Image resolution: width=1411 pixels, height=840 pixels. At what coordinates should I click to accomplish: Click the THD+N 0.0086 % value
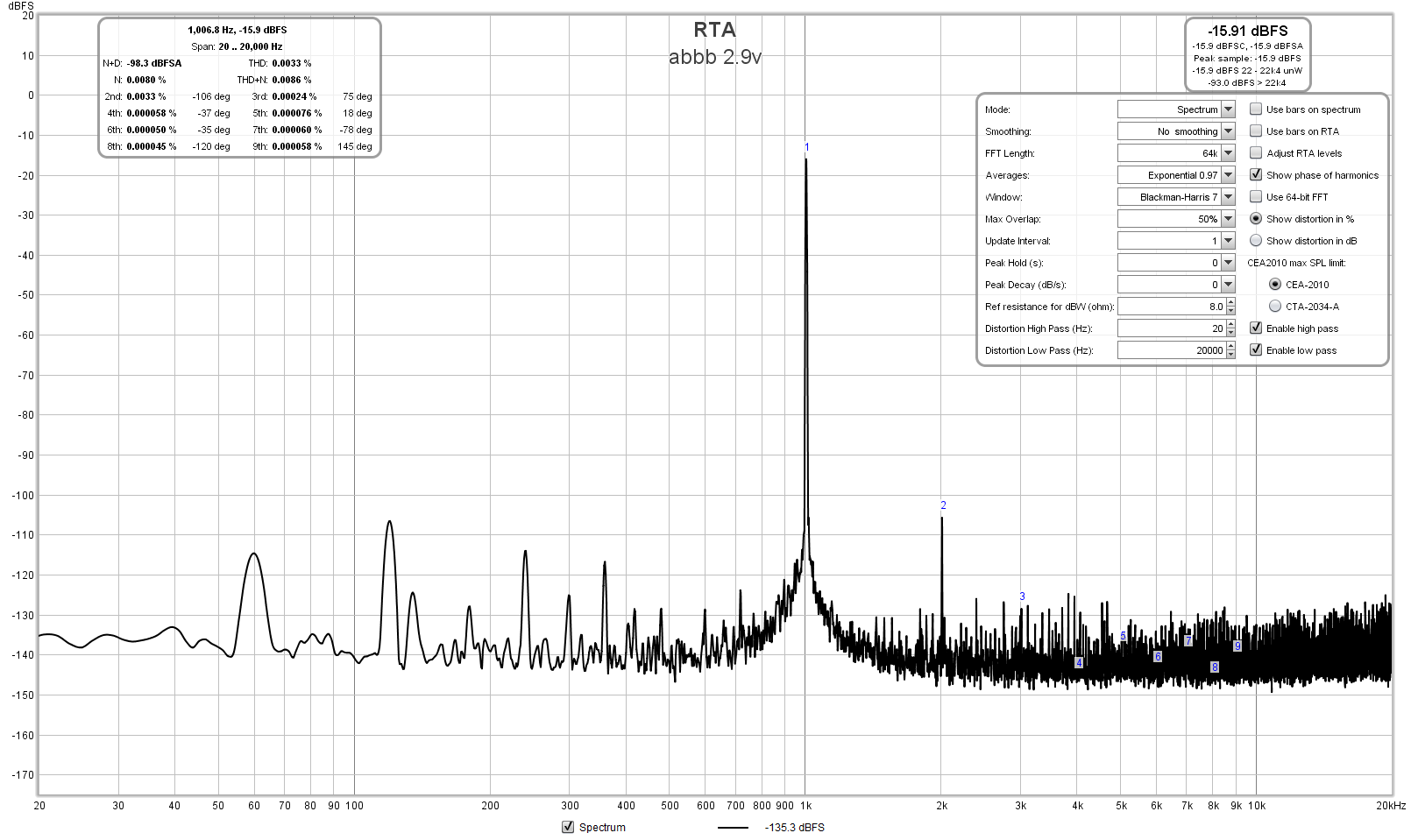(x=292, y=80)
